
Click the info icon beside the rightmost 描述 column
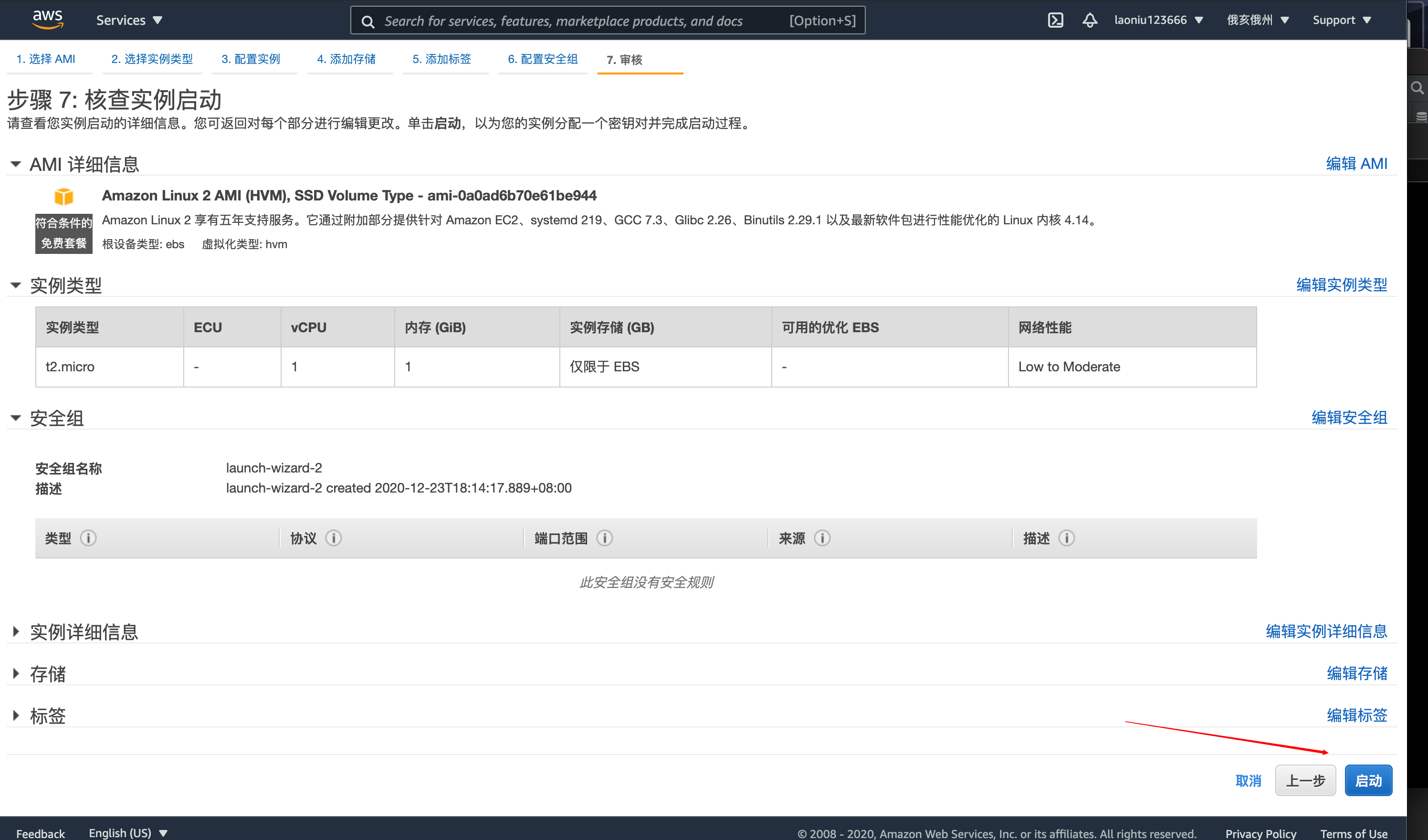pos(1066,537)
